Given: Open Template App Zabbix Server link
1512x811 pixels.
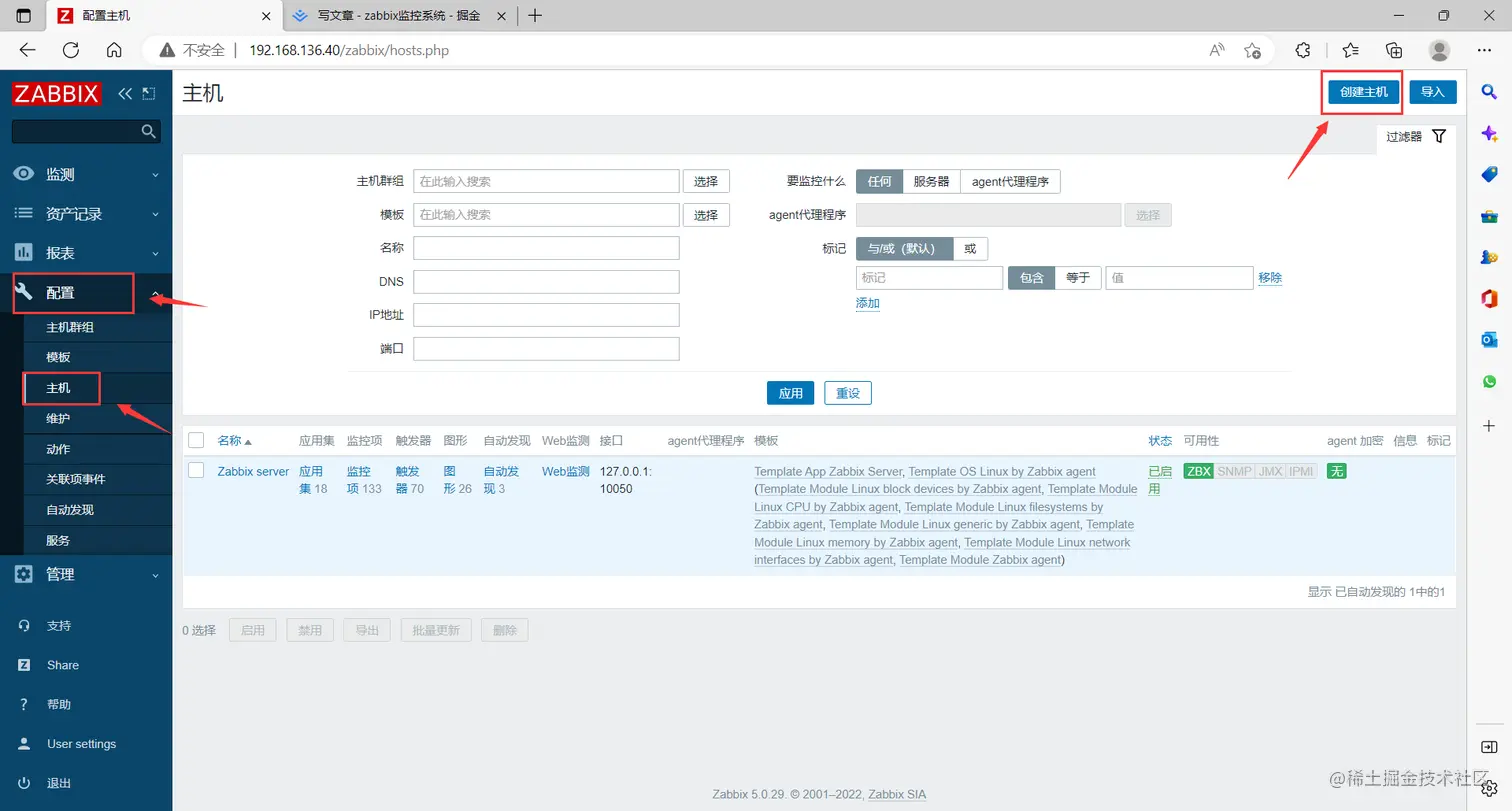Looking at the screenshot, I should tap(829, 471).
